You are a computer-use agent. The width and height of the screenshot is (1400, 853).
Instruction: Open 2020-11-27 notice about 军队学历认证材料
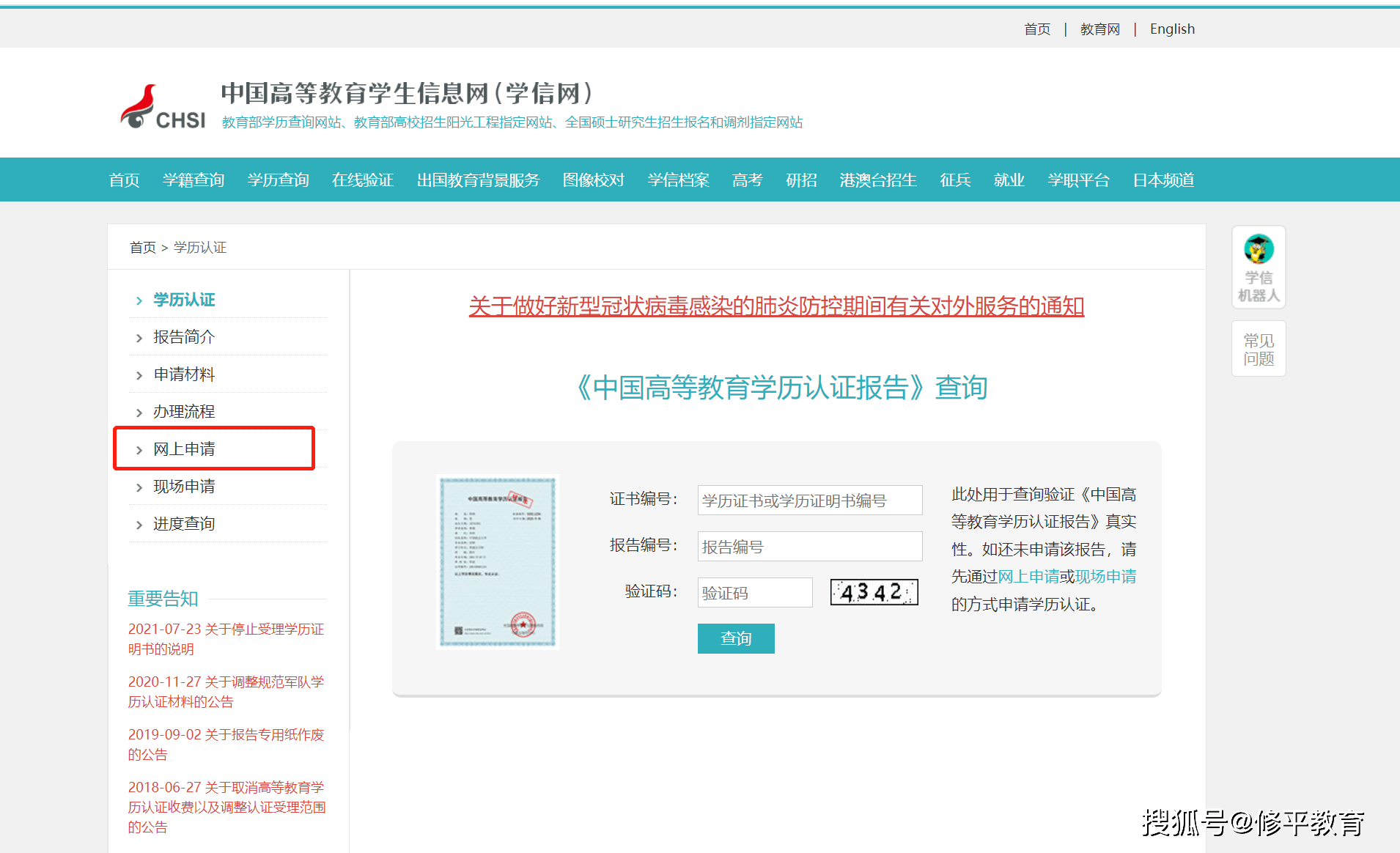pyautogui.click(x=226, y=692)
